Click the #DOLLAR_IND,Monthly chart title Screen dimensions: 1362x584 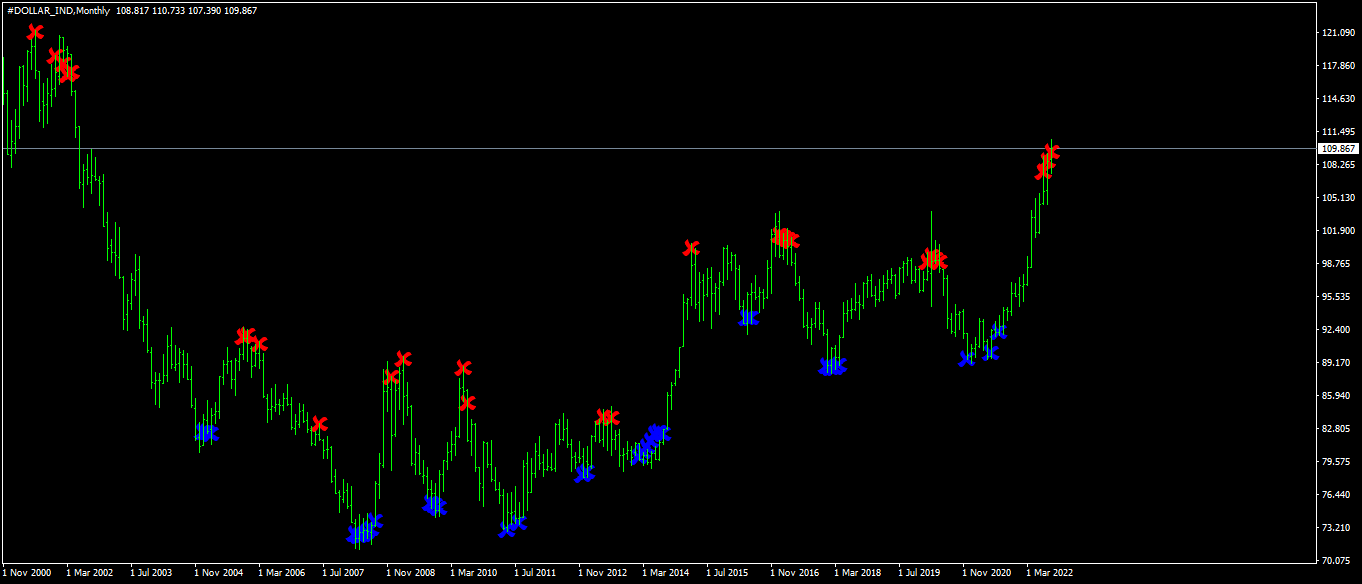[58, 8]
